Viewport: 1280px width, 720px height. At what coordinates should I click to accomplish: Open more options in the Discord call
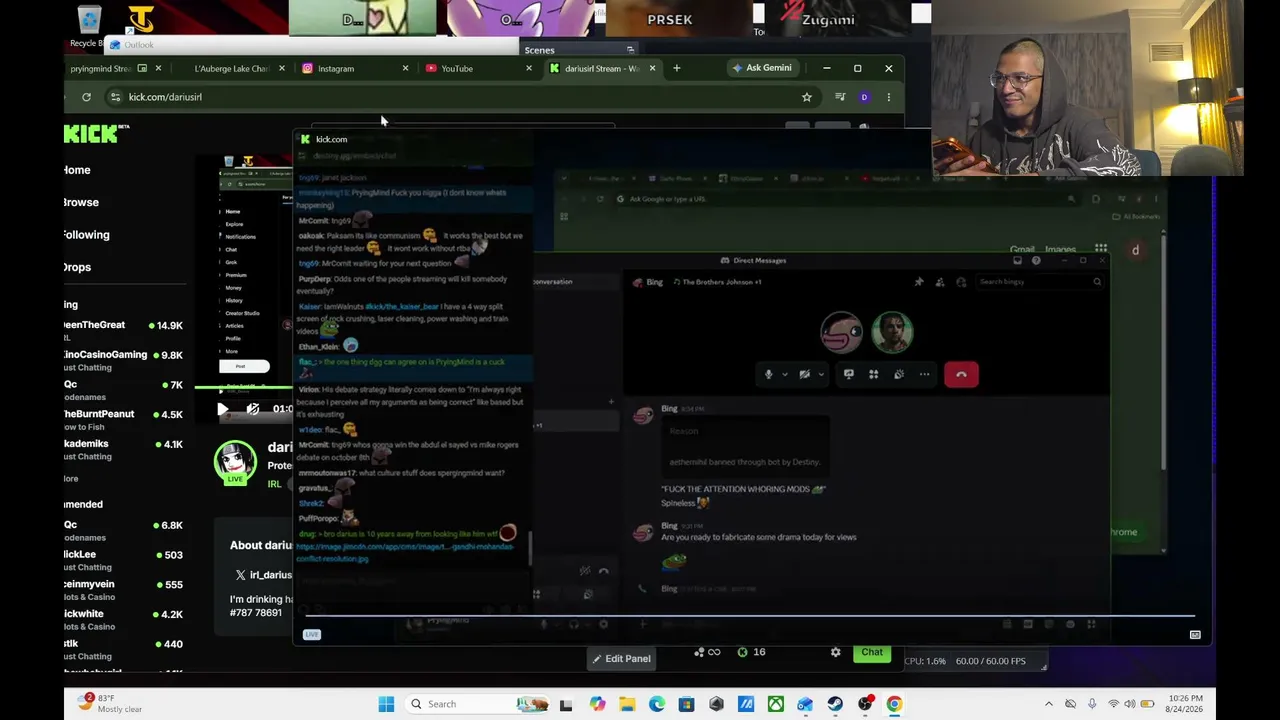[x=924, y=374]
